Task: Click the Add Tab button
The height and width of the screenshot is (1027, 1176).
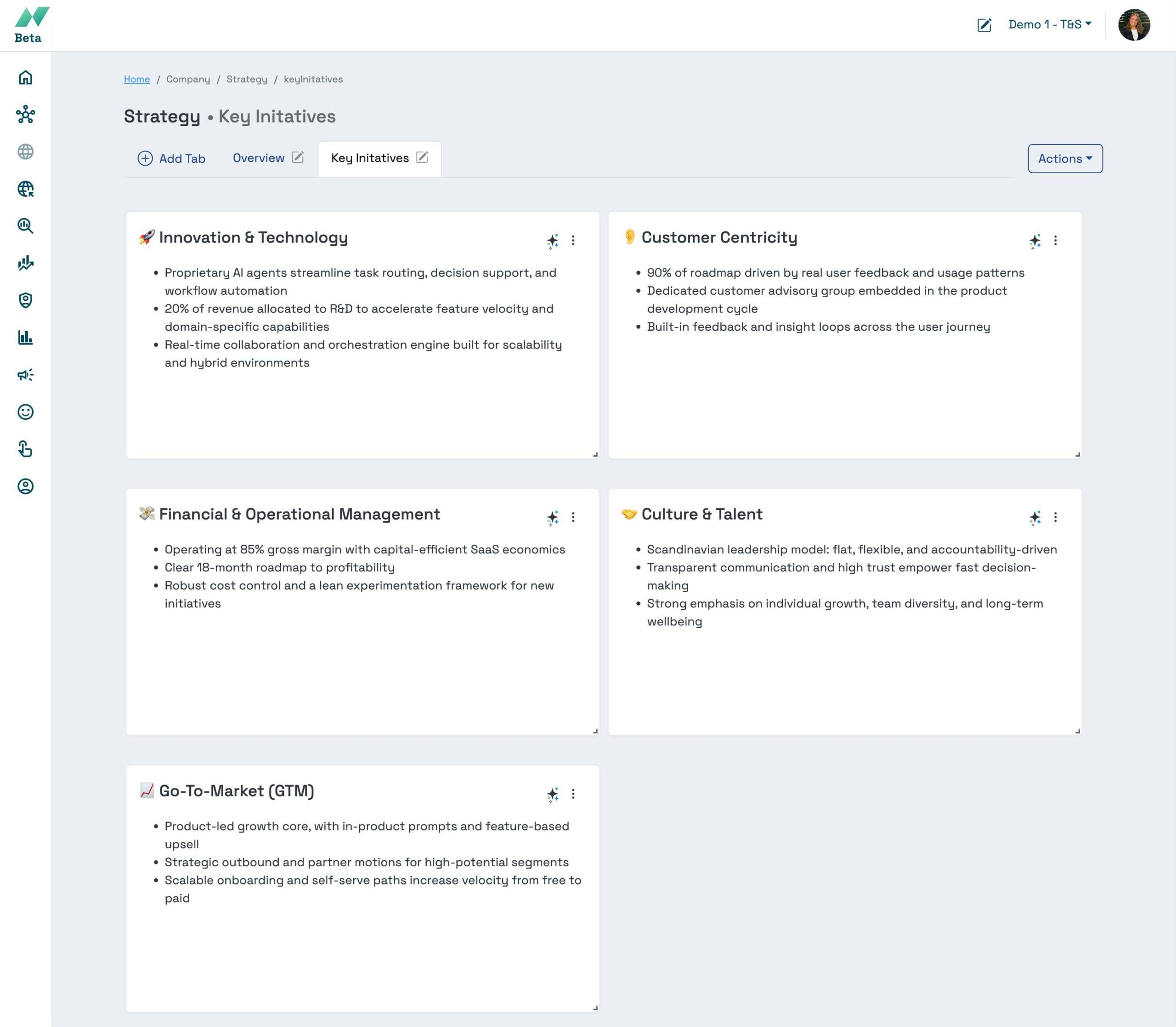Action: [171, 159]
